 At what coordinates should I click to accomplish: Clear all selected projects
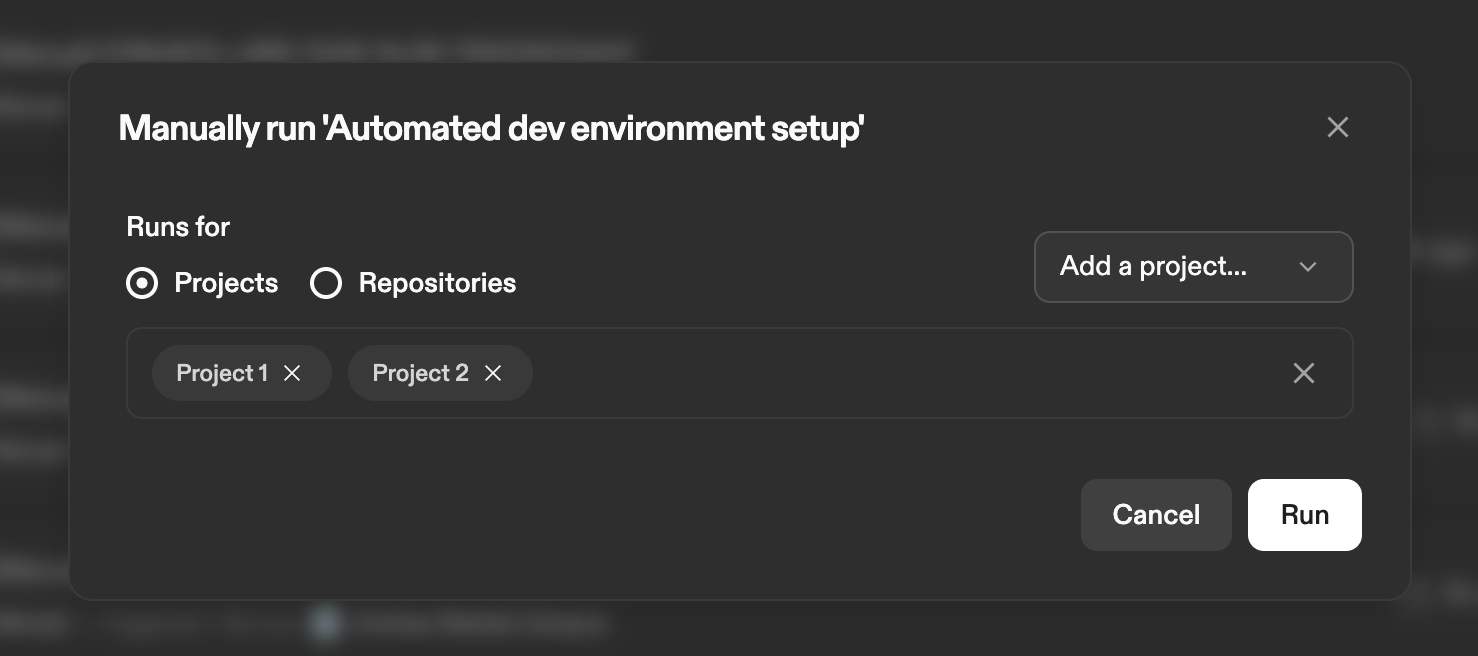coord(1303,373)
